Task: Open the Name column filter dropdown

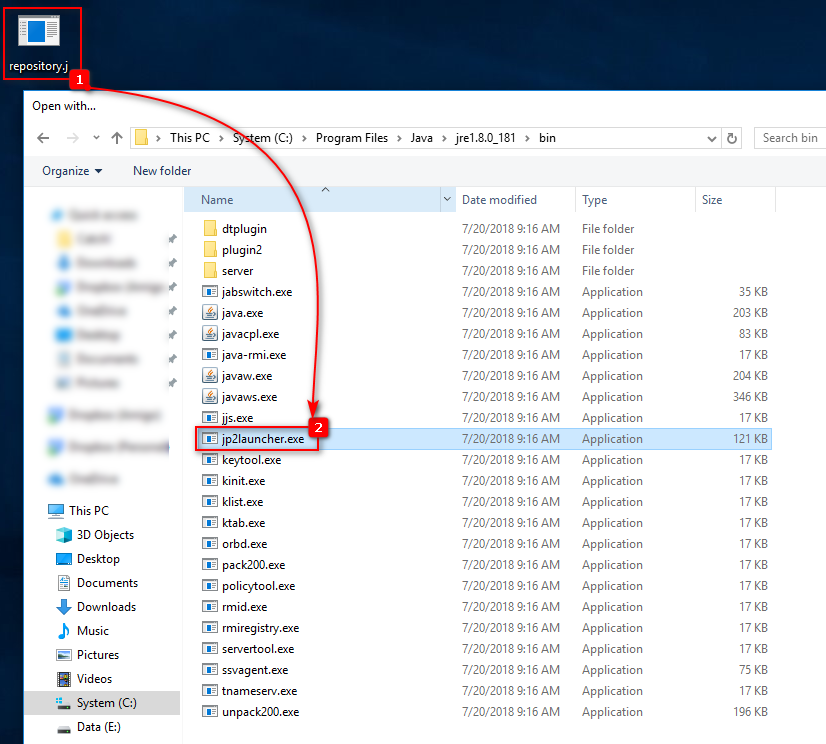Action: 446,200
